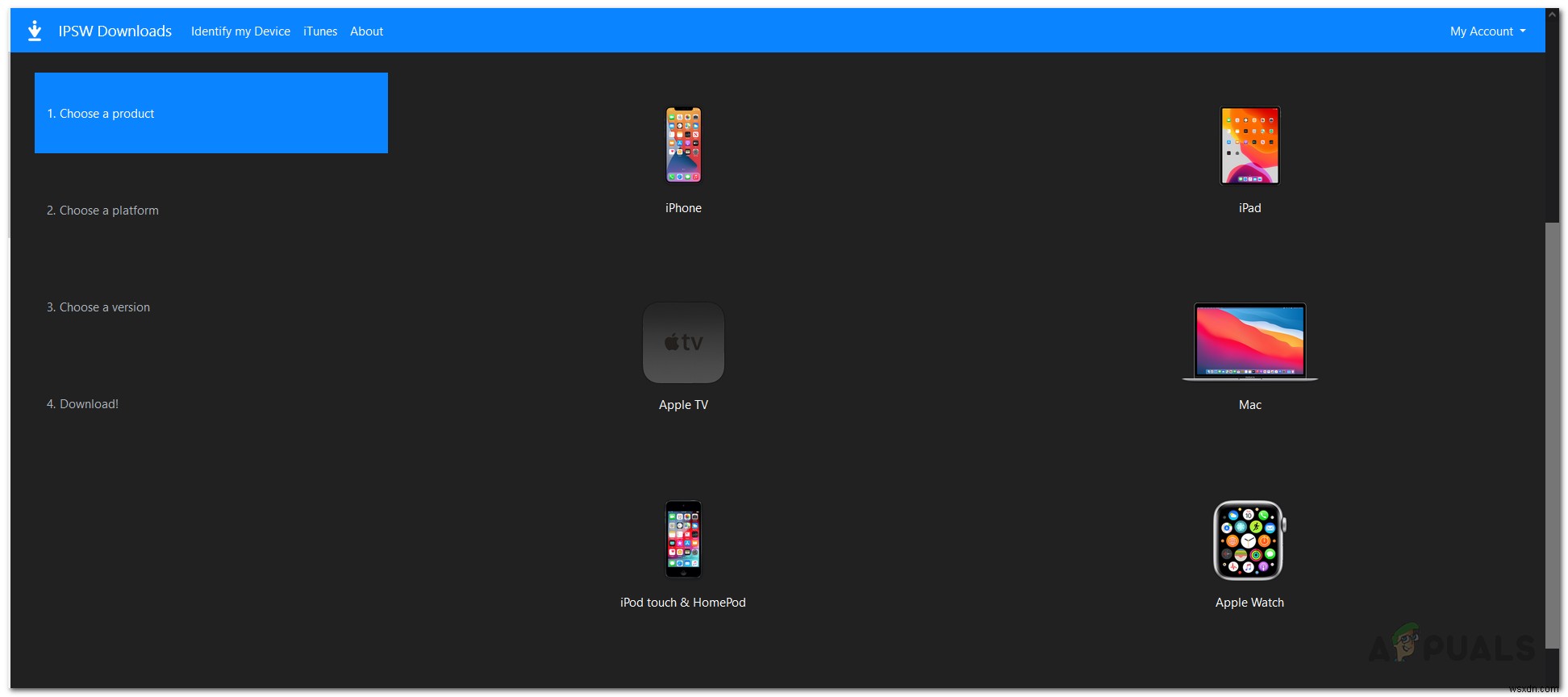Click the IPSW Downloads title link

(x=115, y=31)
